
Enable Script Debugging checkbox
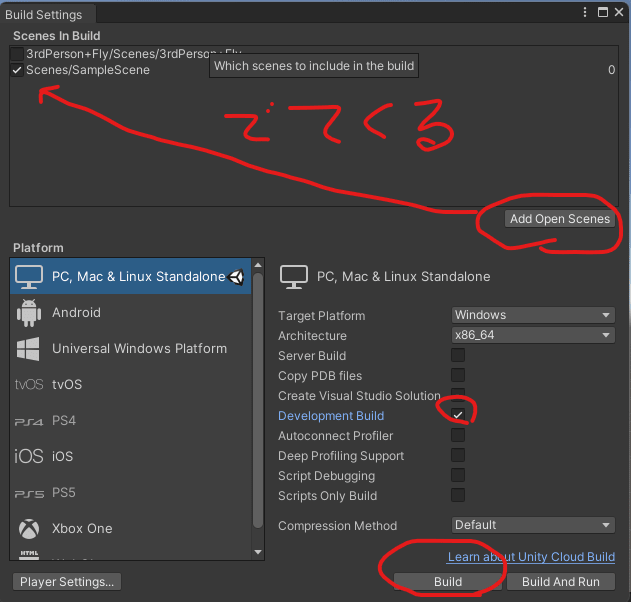pyautogui.click(x=458, y=475)
